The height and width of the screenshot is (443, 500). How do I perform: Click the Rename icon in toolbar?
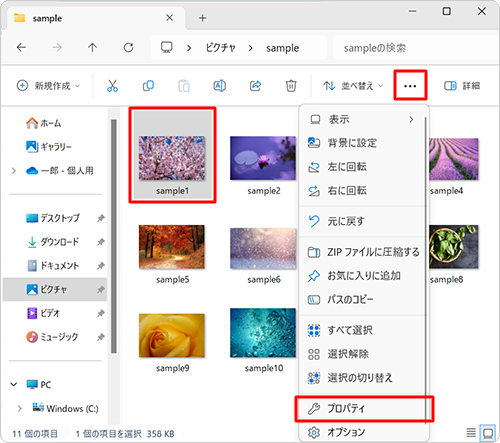click(220, 86)
